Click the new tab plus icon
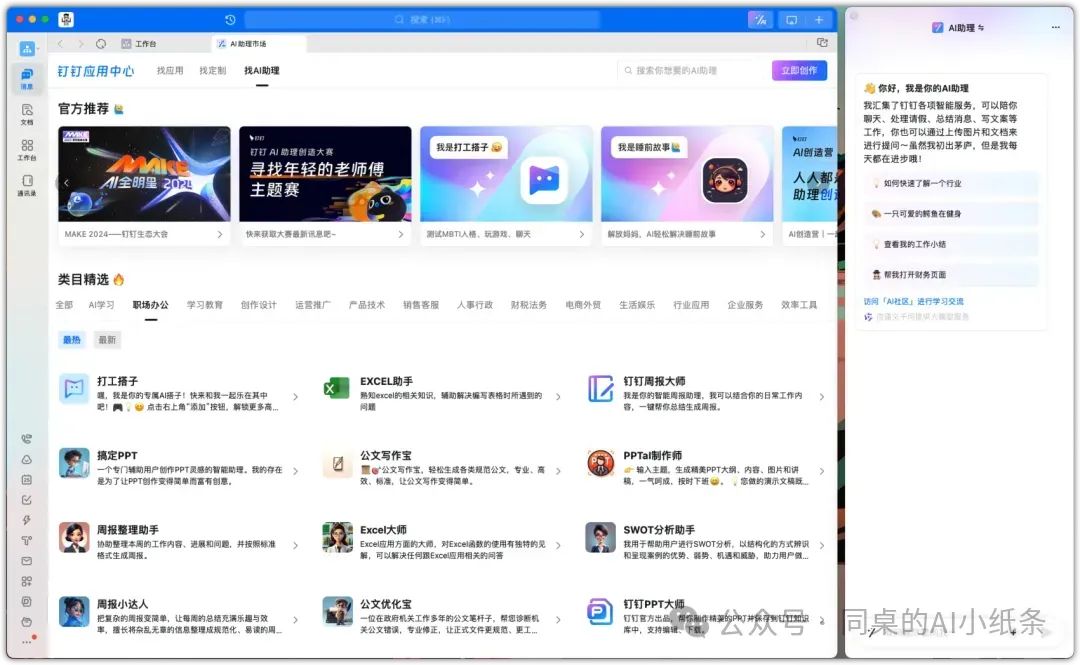 click(819, 19)
